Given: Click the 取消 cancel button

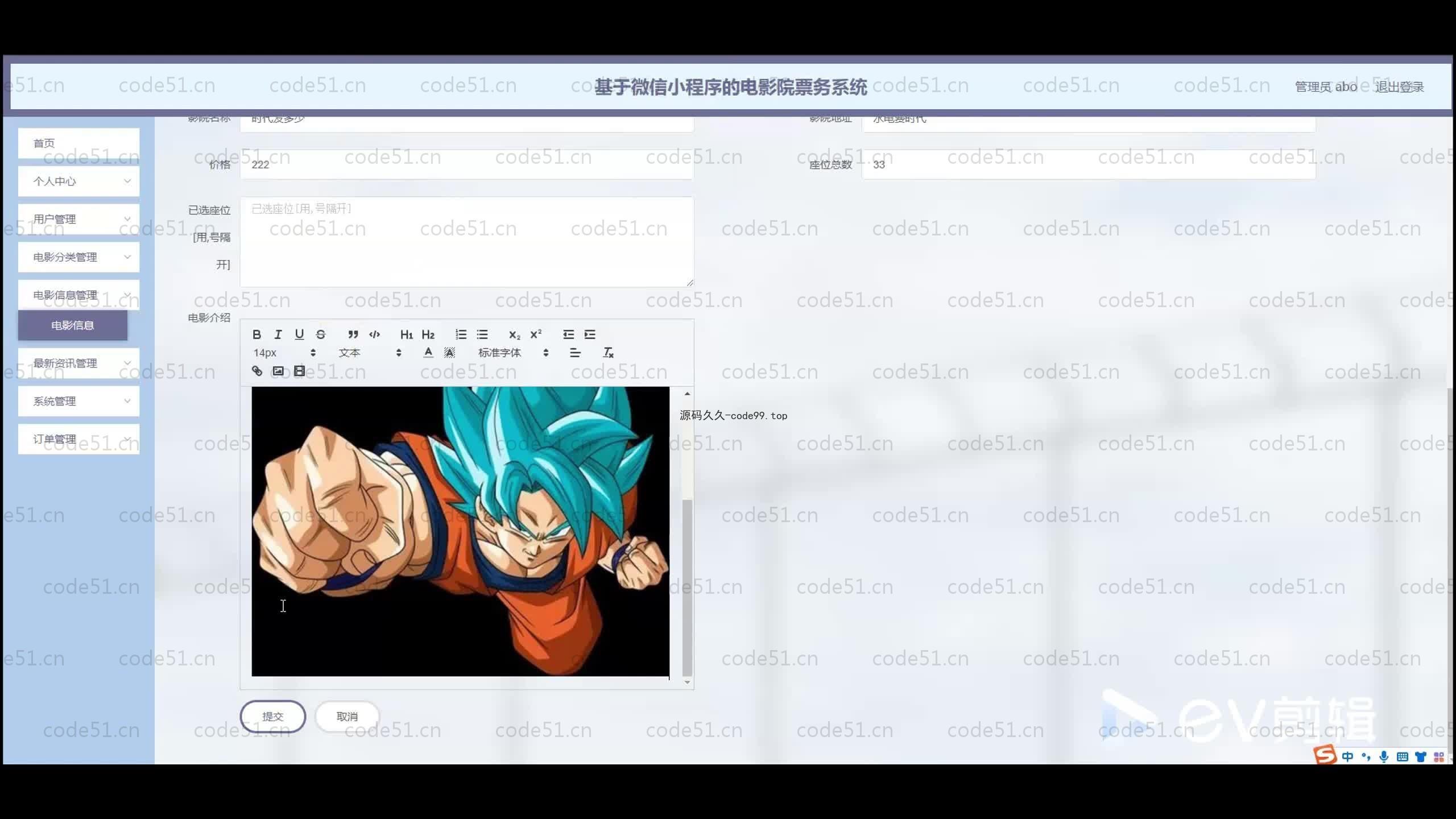Looking at the screenshot, I should 347,717.
